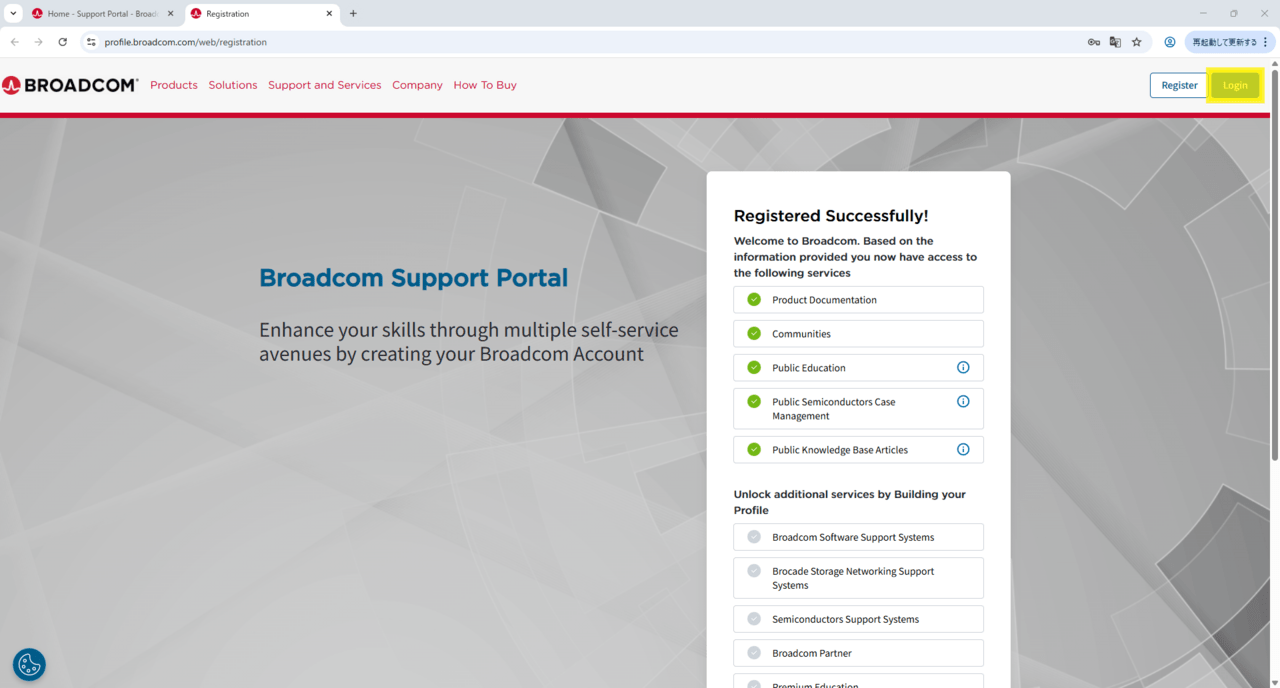Show info for Public Knowledge Base Articles
The width and height of the screenshot is (1280, 688).
click(963, 449)
